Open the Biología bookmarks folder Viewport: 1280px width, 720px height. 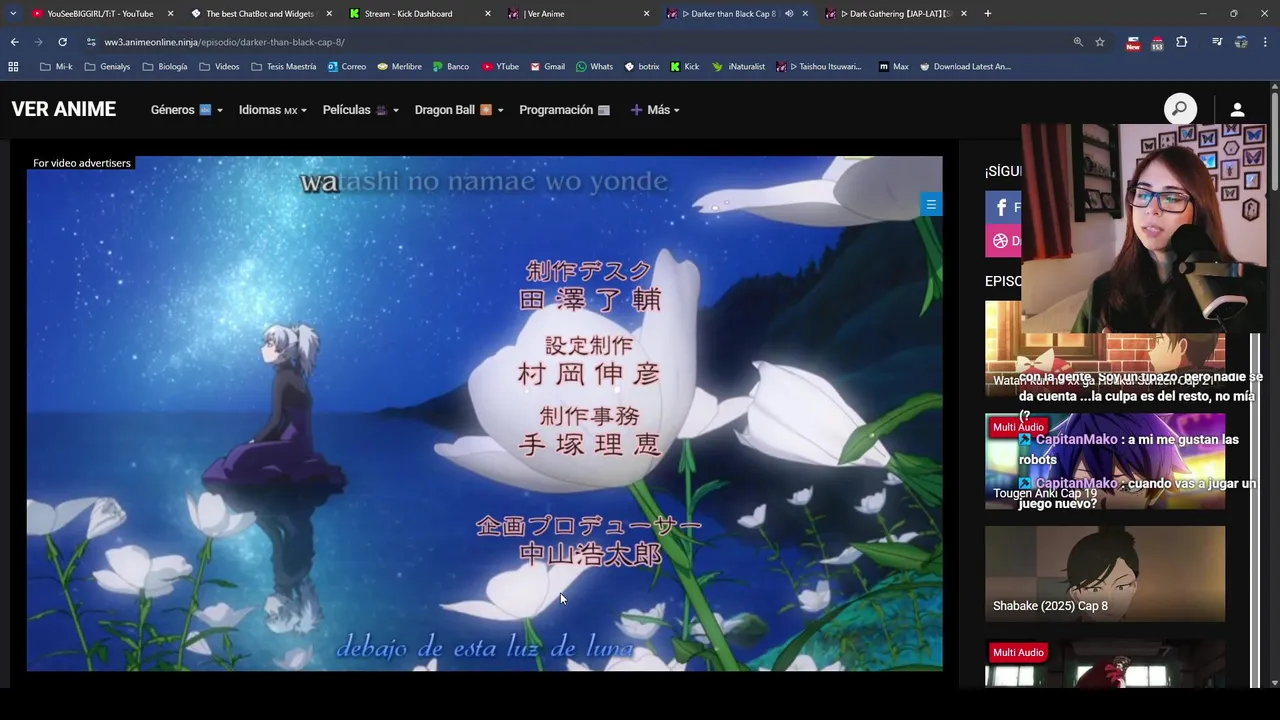165,67
